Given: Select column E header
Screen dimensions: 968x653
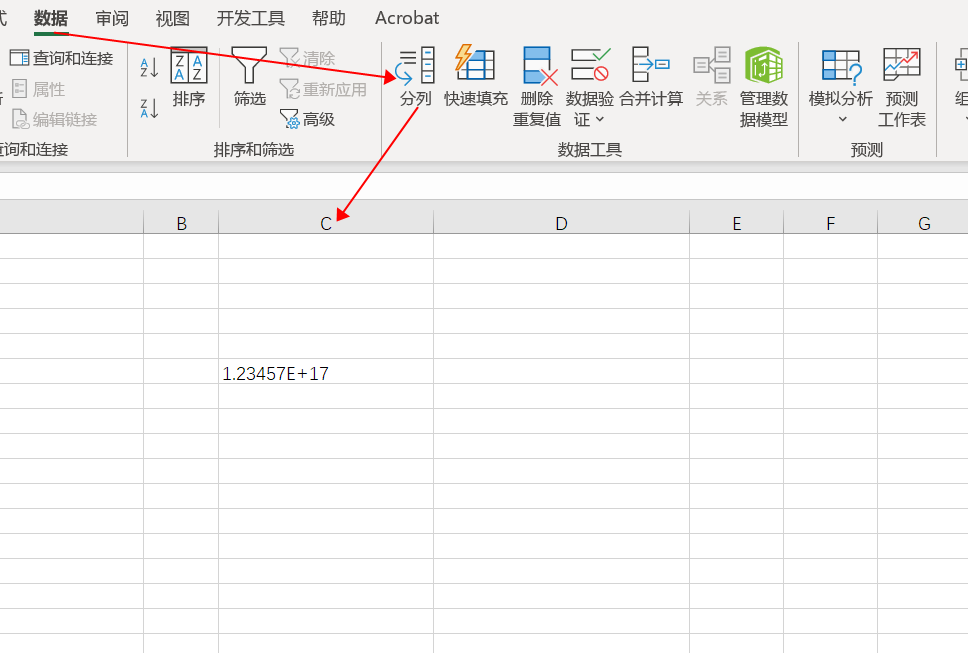Looking at the screenshot, I should pos(736,223).
